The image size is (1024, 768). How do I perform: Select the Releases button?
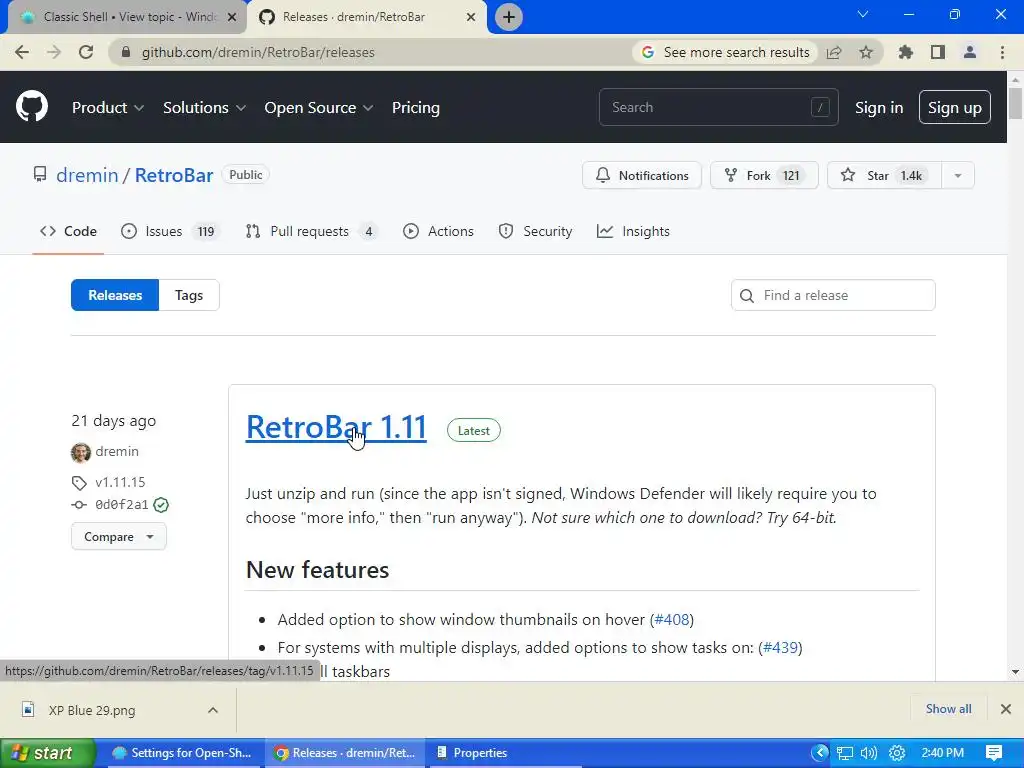tap(115, 295)
